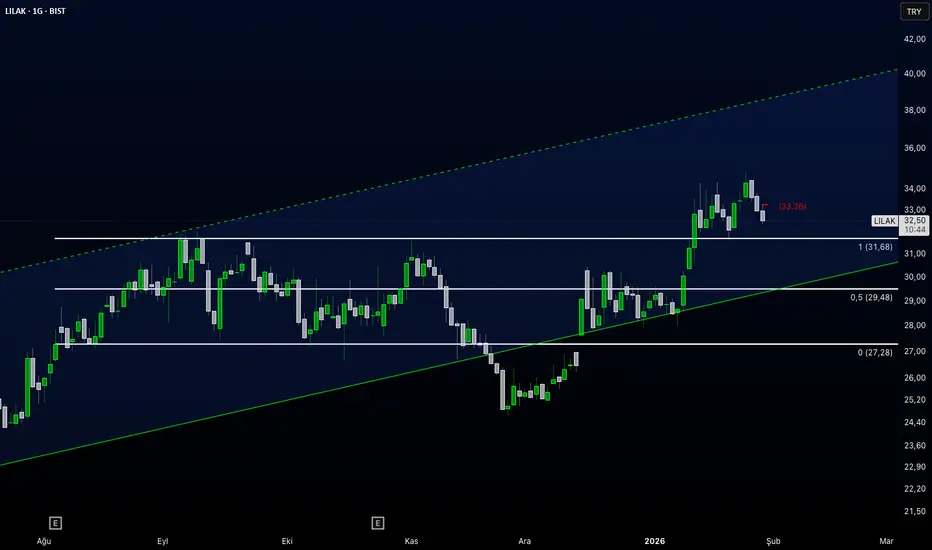Click the Ara month label

(x=524, y=541)
